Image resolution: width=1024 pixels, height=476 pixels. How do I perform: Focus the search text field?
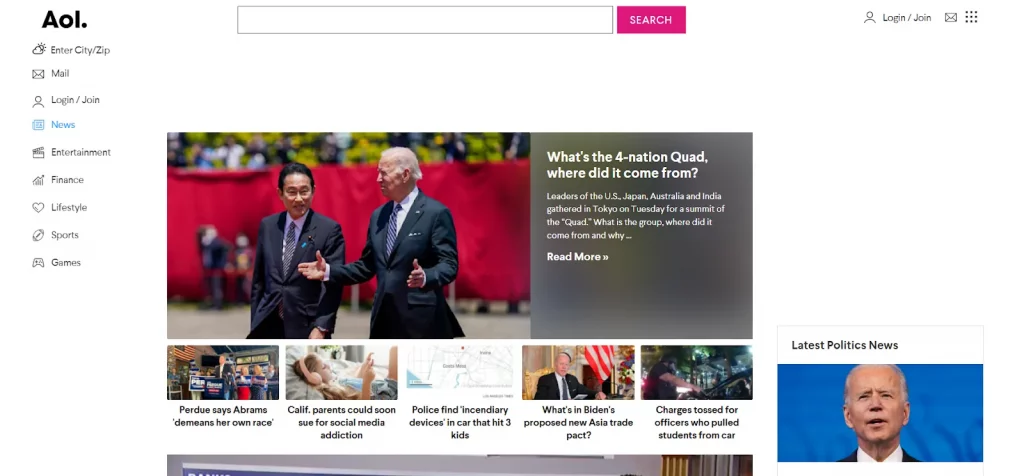click(425, 20)
